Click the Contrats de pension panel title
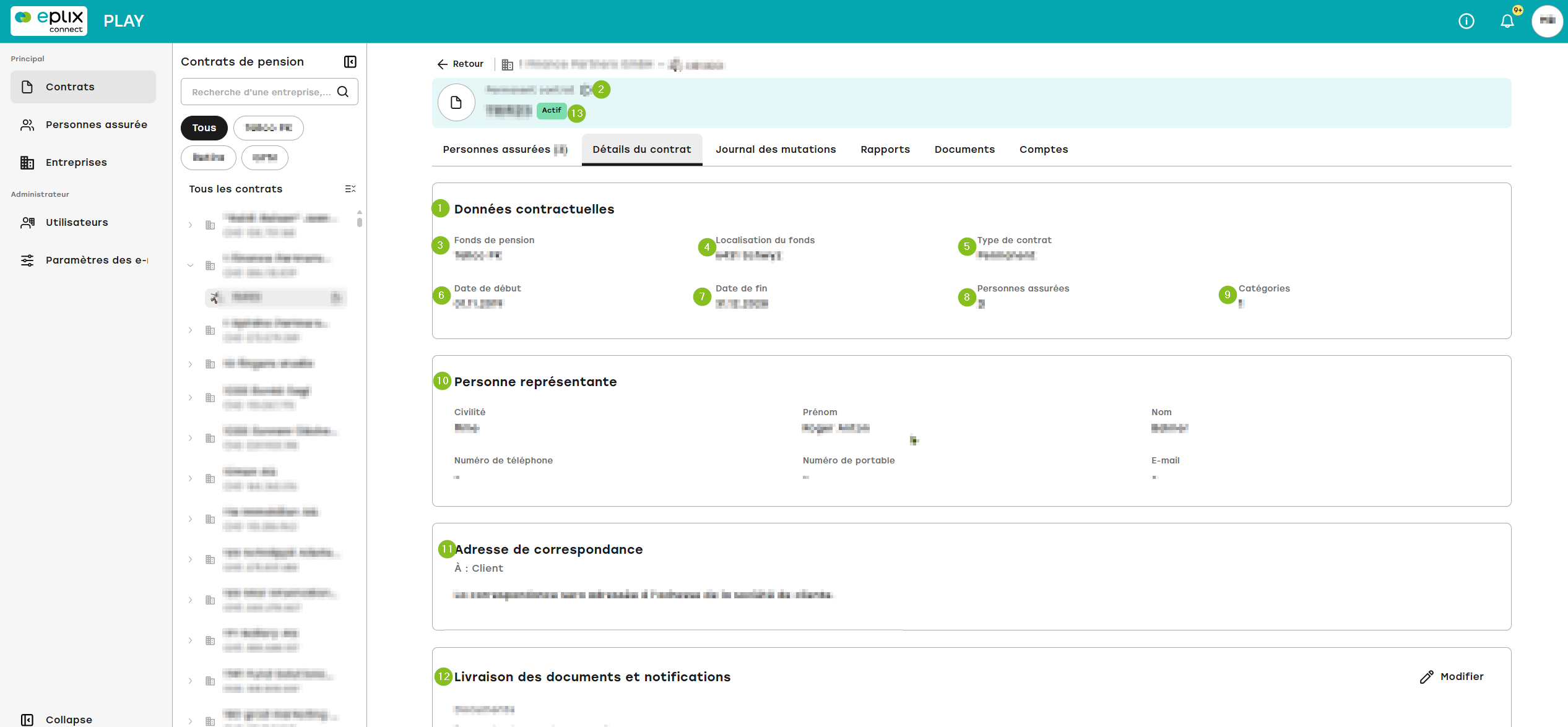The width and height of the screenshot is (1568, 727). [x=243, y=62]
